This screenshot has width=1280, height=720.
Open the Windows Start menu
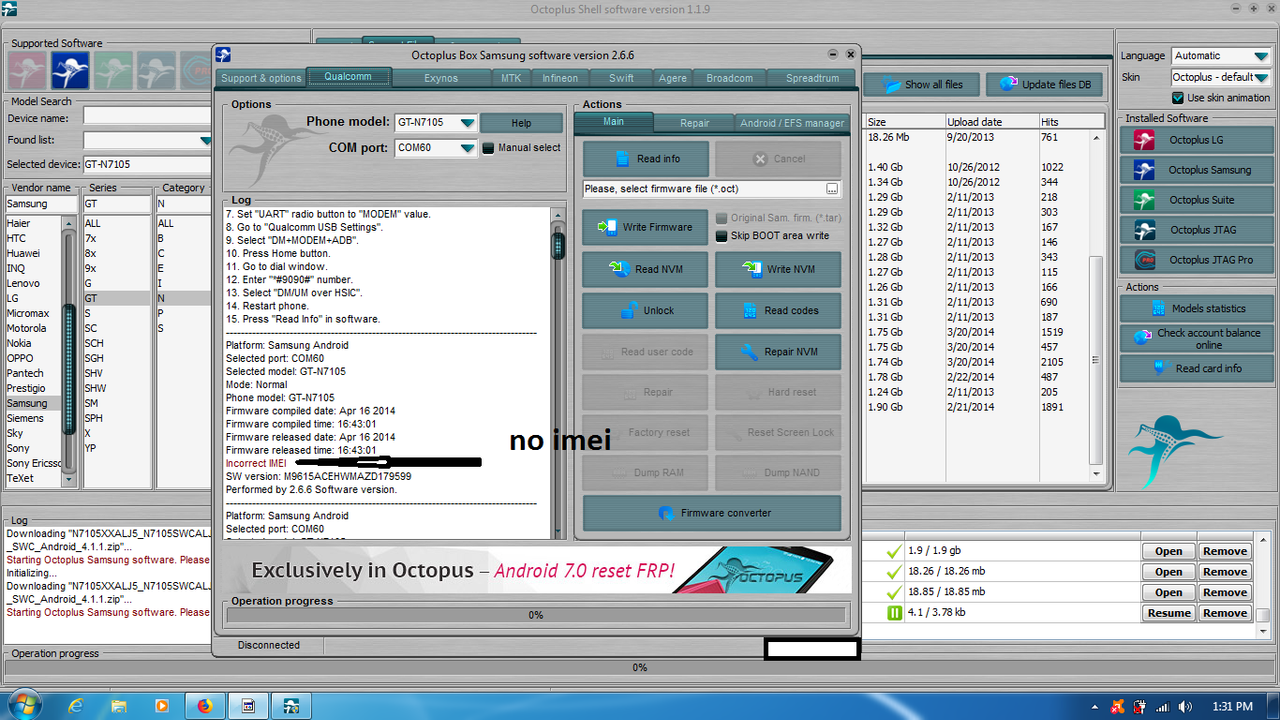pyautogui.click(x=22, y=706)
